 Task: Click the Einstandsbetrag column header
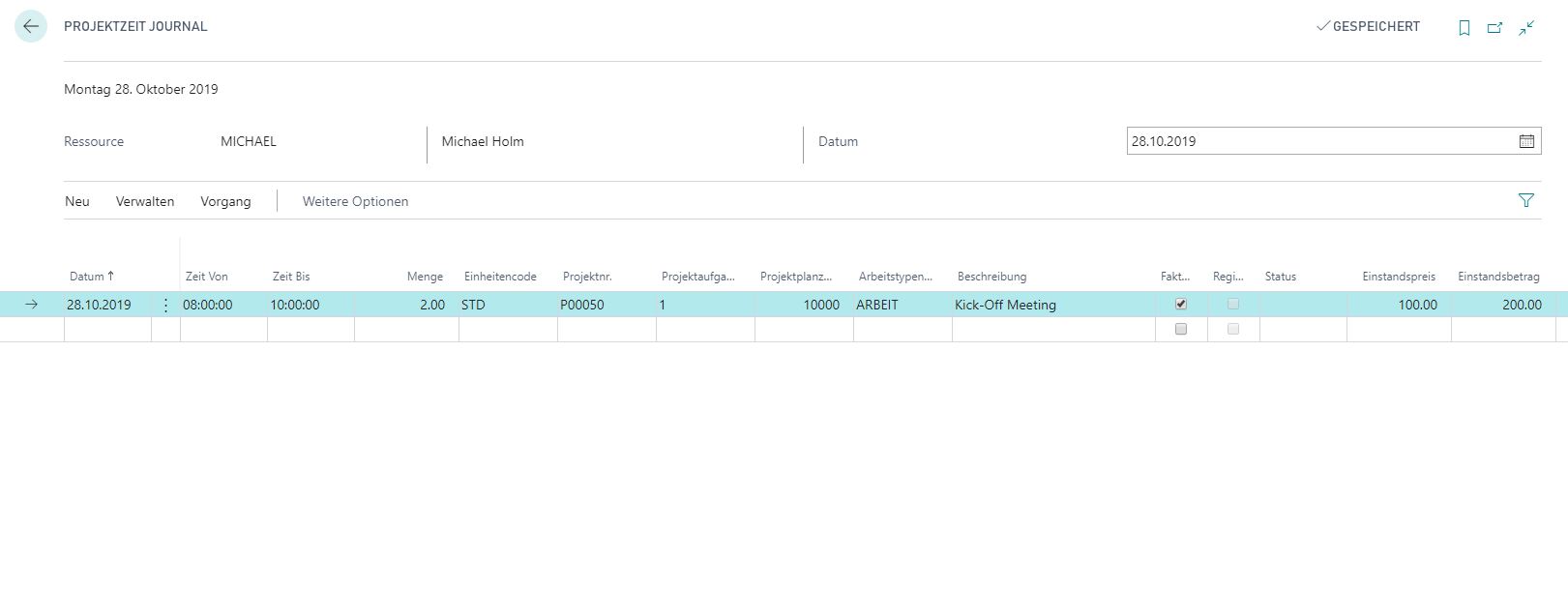click(x=1498, y=277)
